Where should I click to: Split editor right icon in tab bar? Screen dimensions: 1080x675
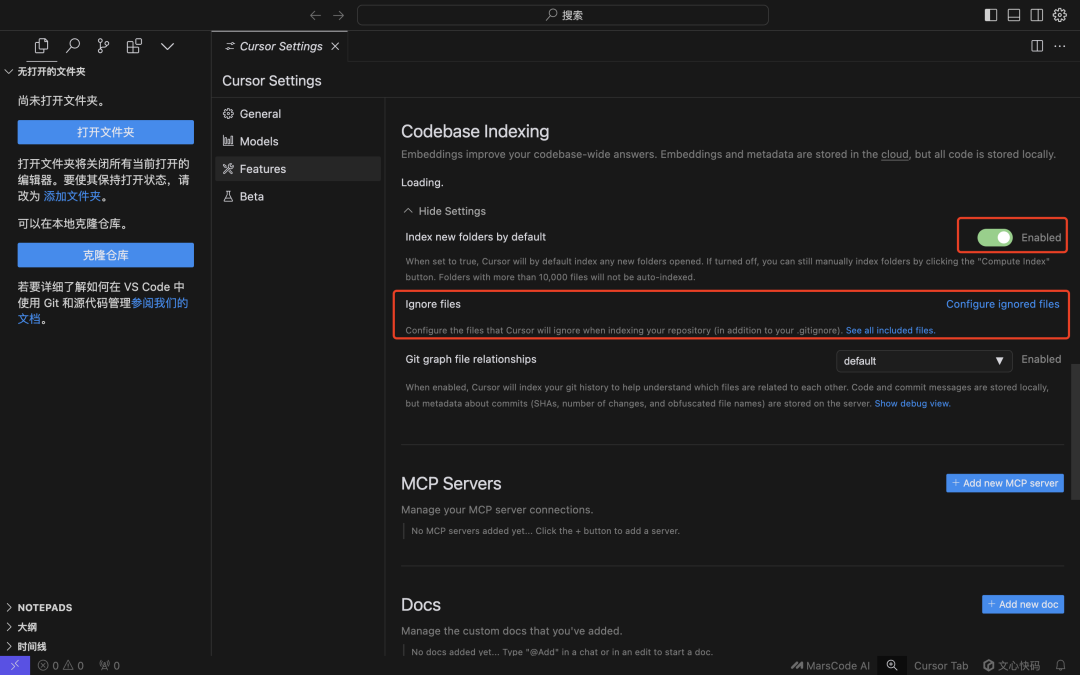pos(1037,46)
